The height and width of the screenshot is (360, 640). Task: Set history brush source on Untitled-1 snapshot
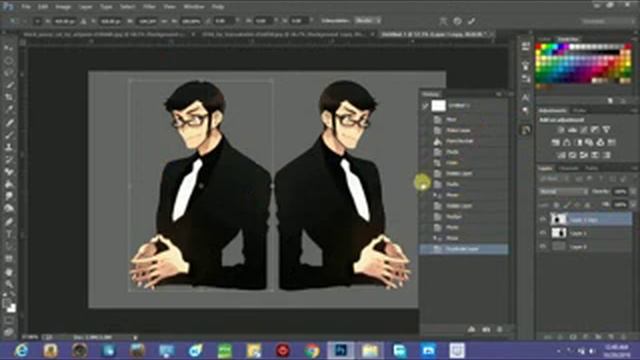coord(425,106)
